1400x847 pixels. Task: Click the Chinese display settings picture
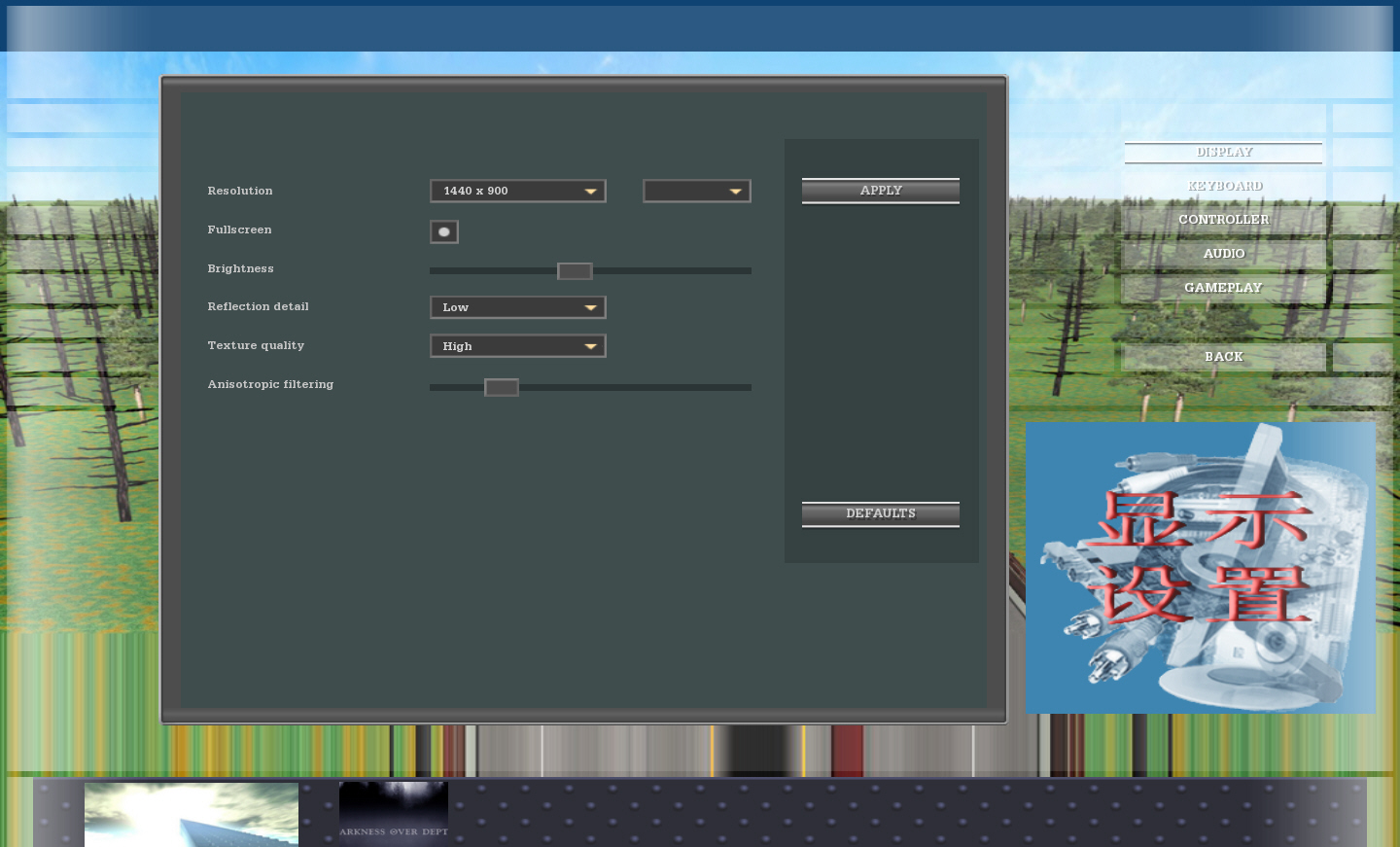click(1201, 567)
